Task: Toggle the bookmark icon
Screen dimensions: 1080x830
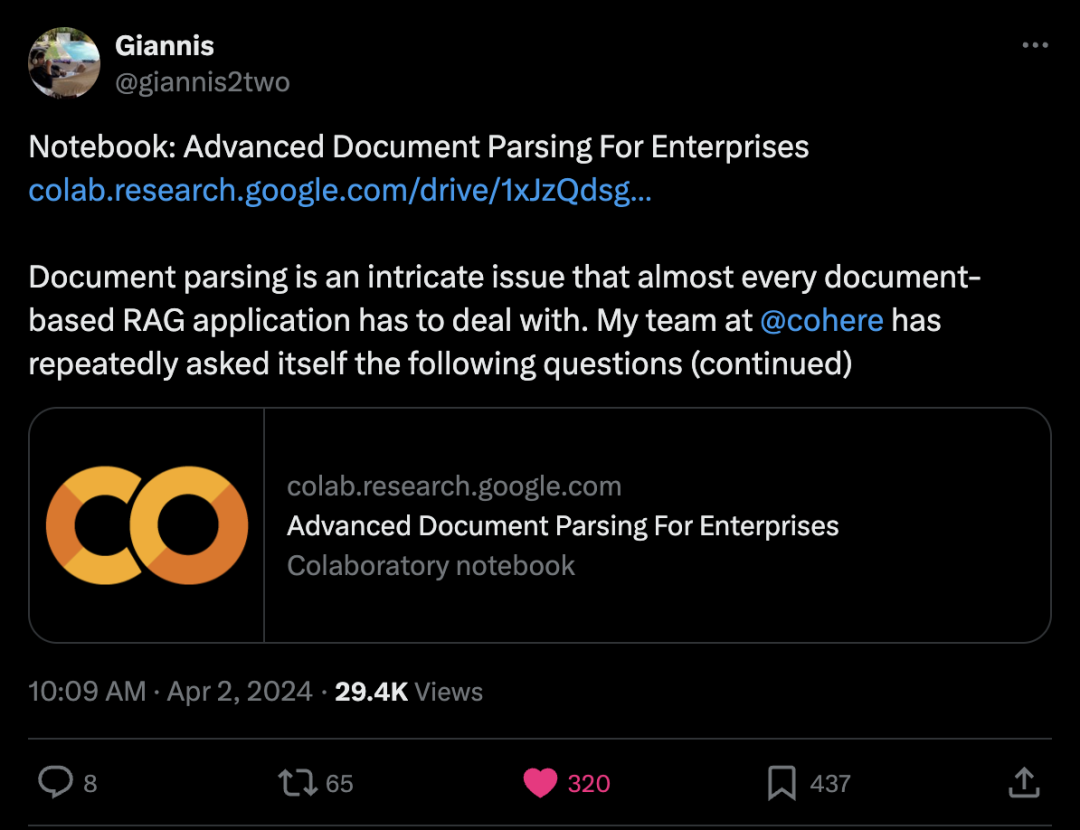Action: click(782, 783)
